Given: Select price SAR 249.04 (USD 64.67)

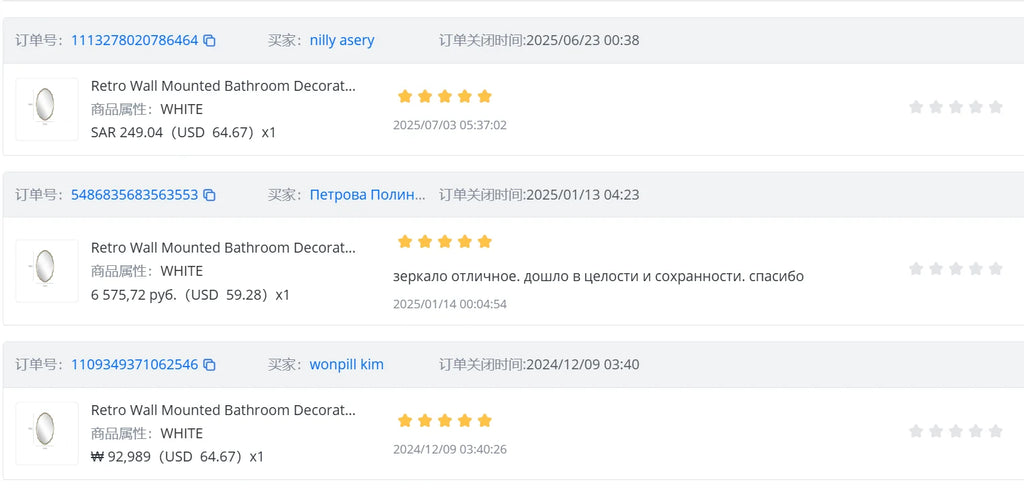Looking at the screenshot, I should click(x=184, y=133).
